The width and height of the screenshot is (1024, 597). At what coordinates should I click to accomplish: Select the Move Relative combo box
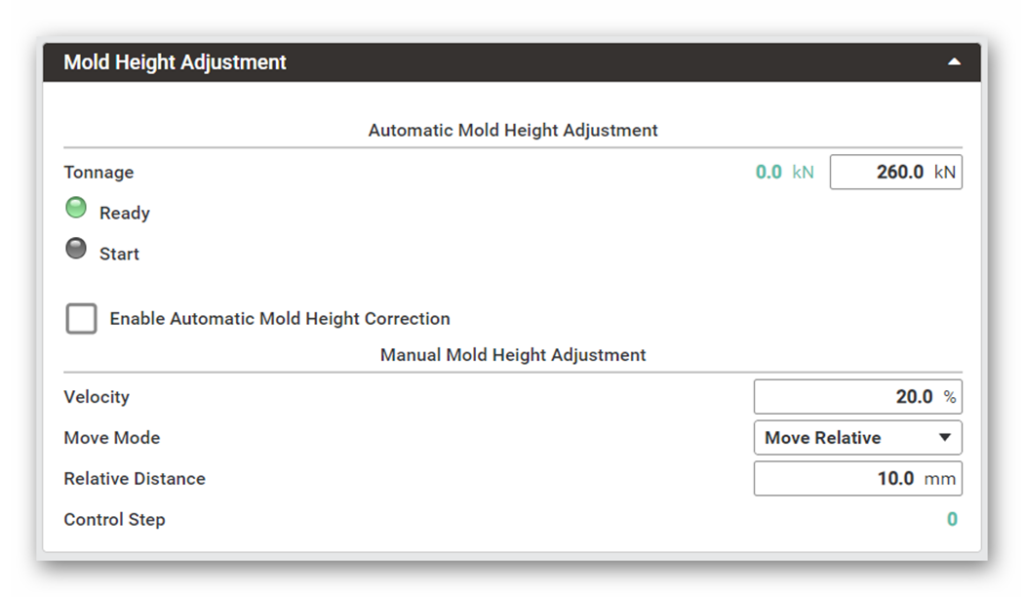(857, 438)
